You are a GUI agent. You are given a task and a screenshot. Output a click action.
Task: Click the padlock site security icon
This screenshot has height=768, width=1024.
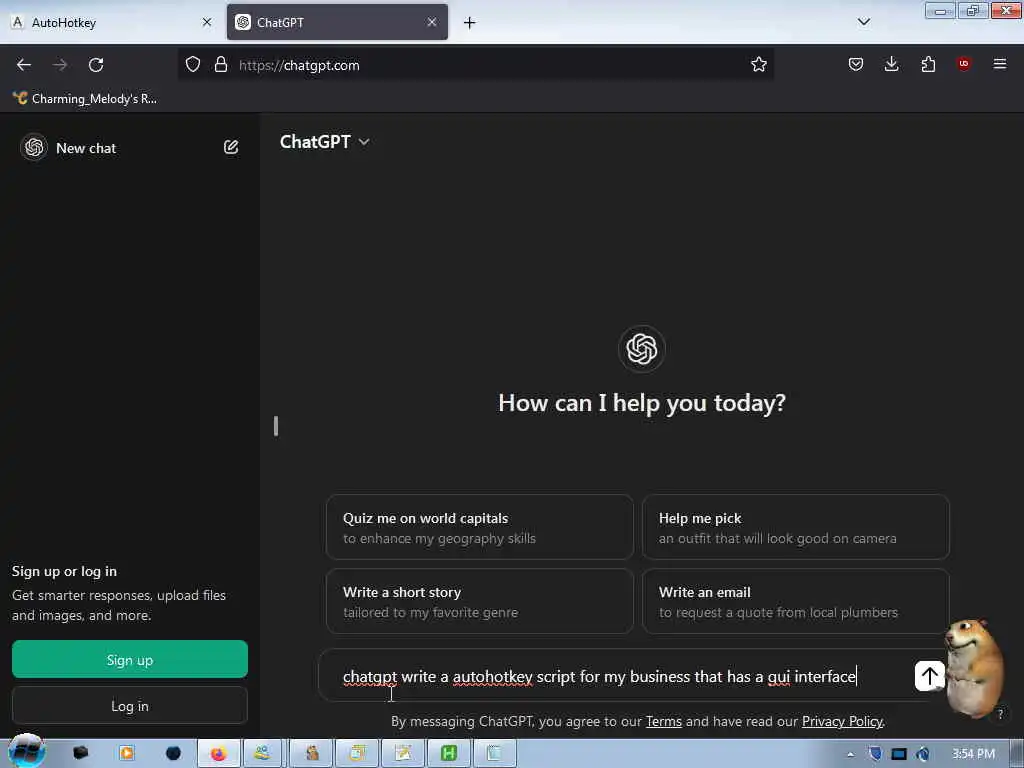pos(221,64)
